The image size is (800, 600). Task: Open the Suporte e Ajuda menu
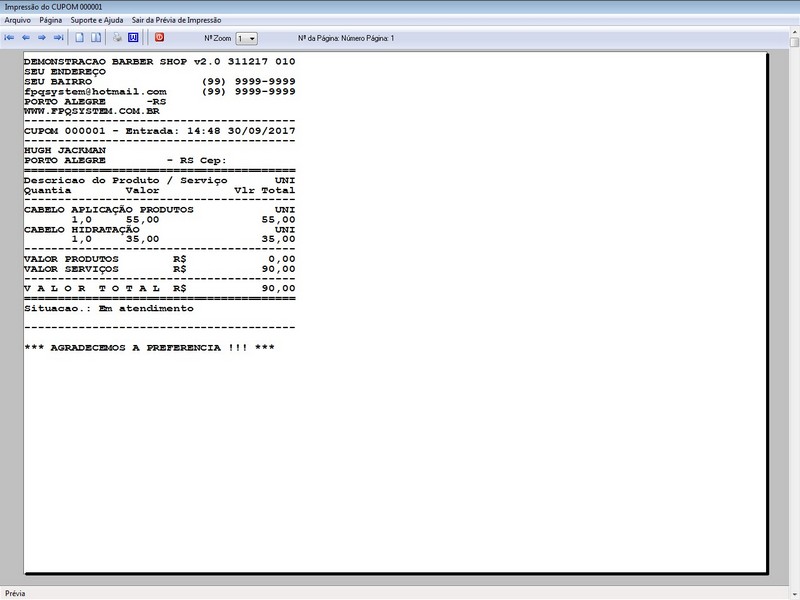pyautogui.click(x=97, y=20)
